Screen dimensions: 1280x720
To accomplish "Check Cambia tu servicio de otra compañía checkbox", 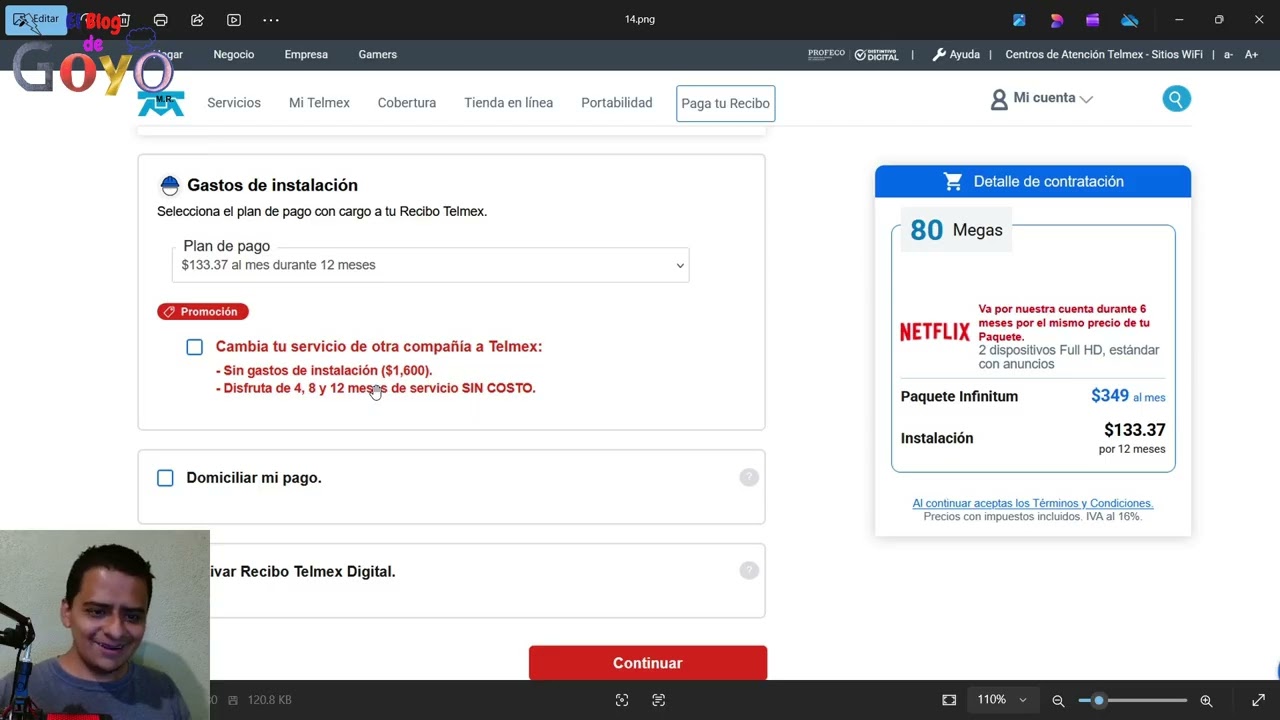I will (194, 347).
